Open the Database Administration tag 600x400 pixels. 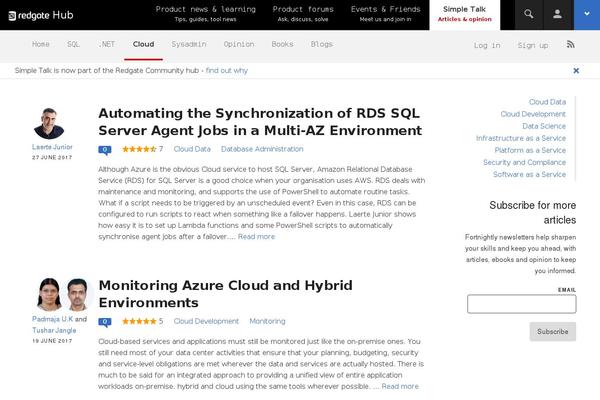coord(262,149)
